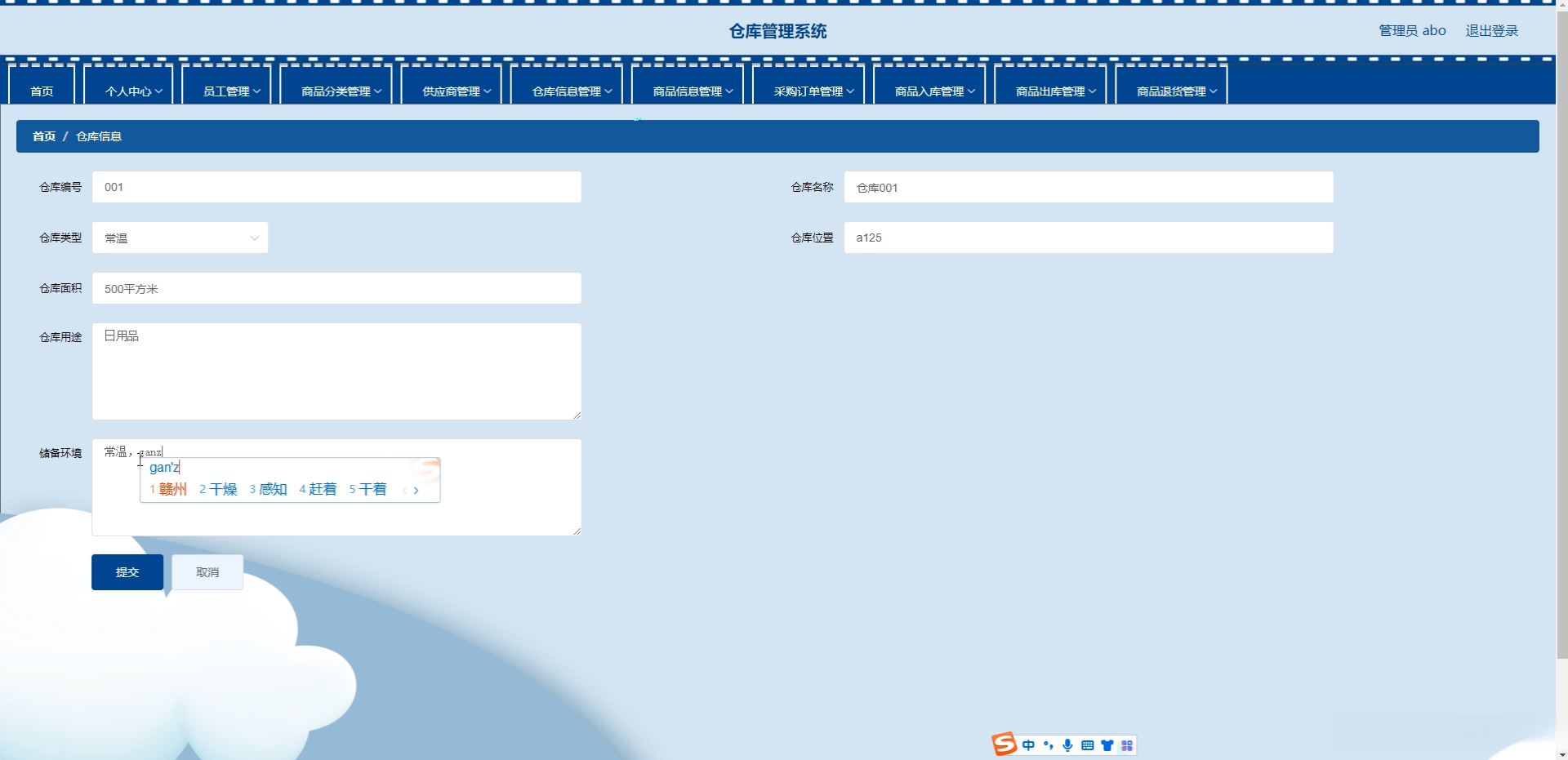Go to next page of IME candidates
The image size is (1568, 760).
tap(416, 490)
